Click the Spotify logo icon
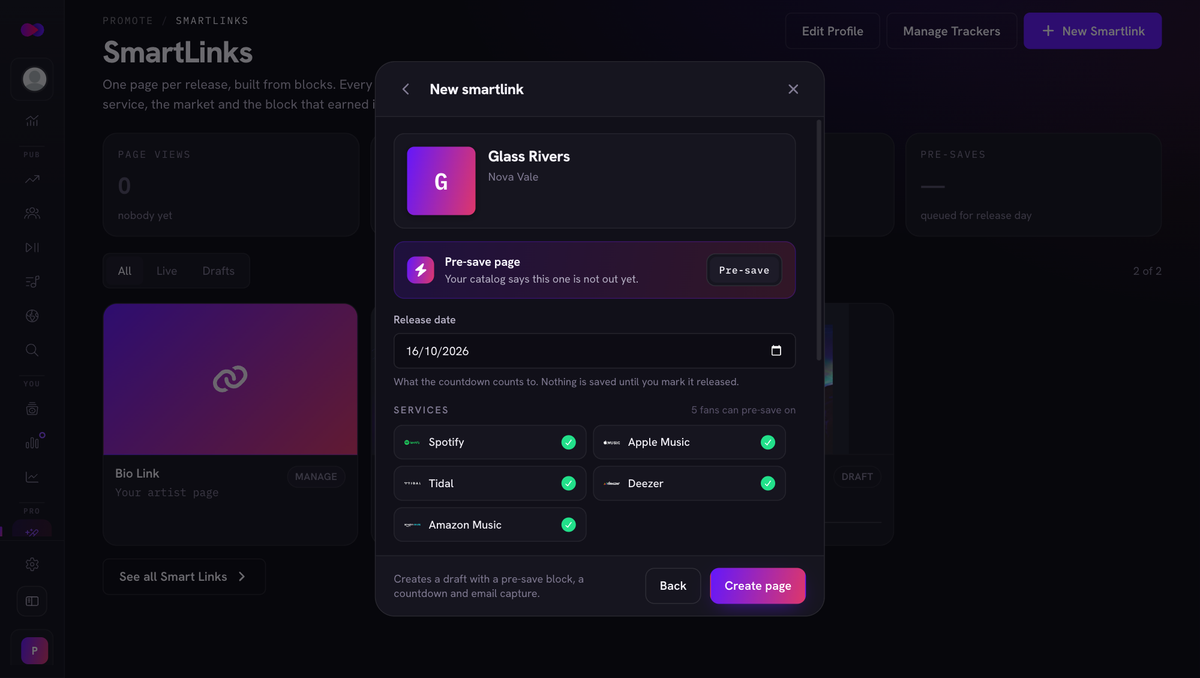 [412, 442]
